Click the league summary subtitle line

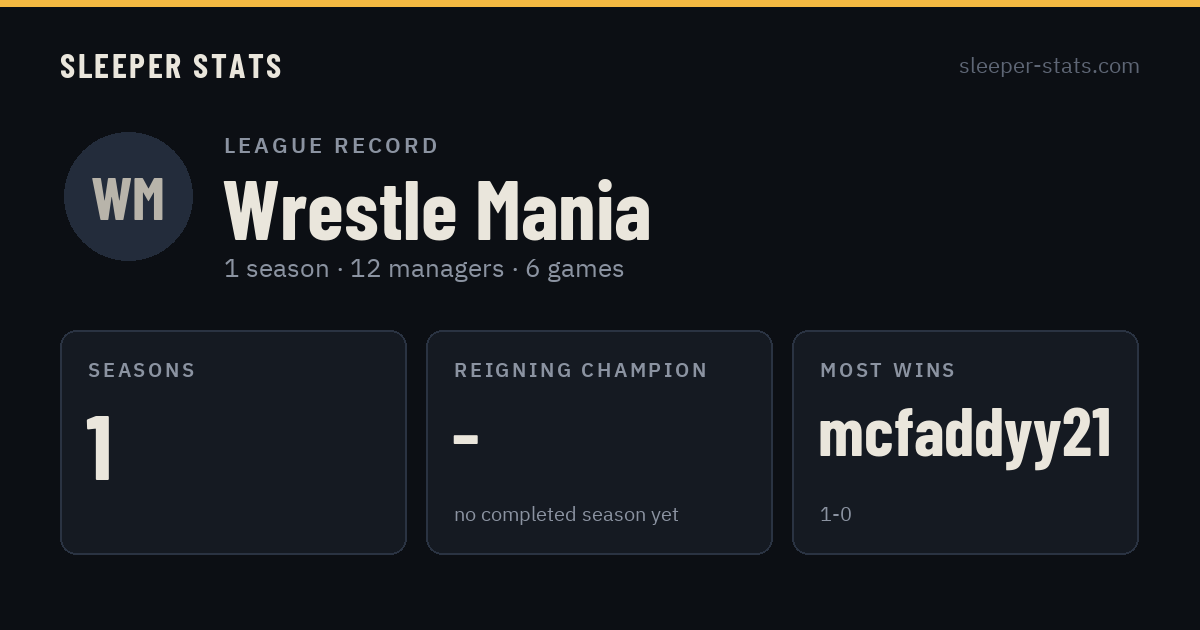424,269
